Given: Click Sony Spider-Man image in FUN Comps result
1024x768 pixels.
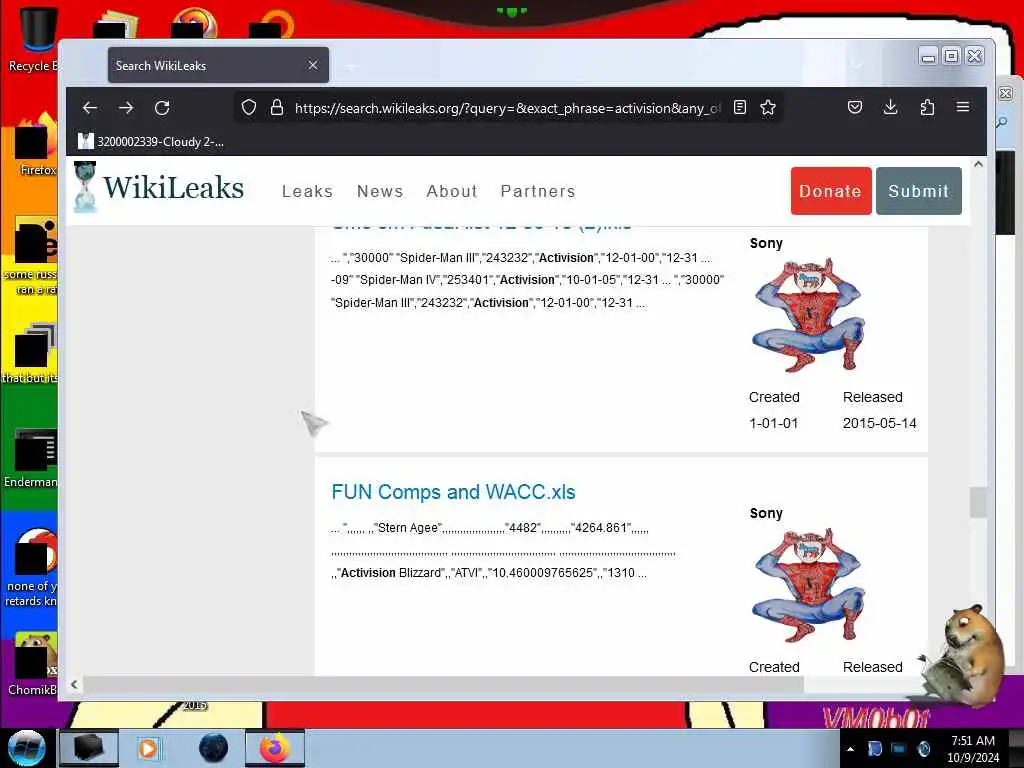Looking at the screenshot, I should (808, 585).
